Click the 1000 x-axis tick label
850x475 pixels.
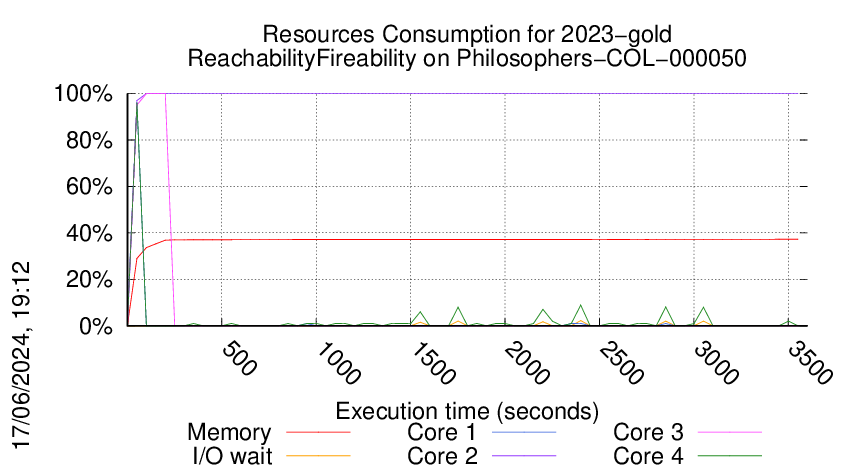click(337, 363)
